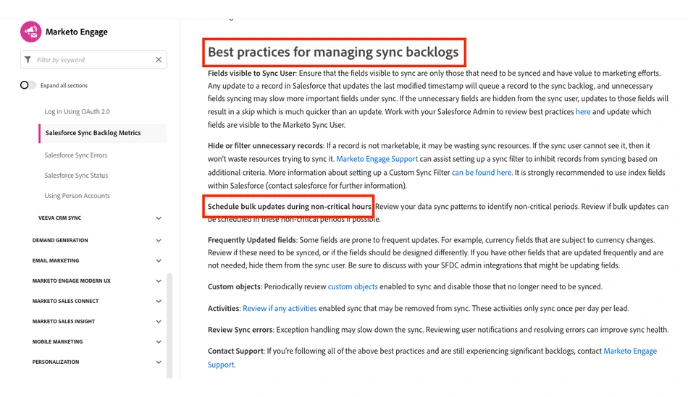
Task: Clear the keyword filter with X
Action: (158, 60)
